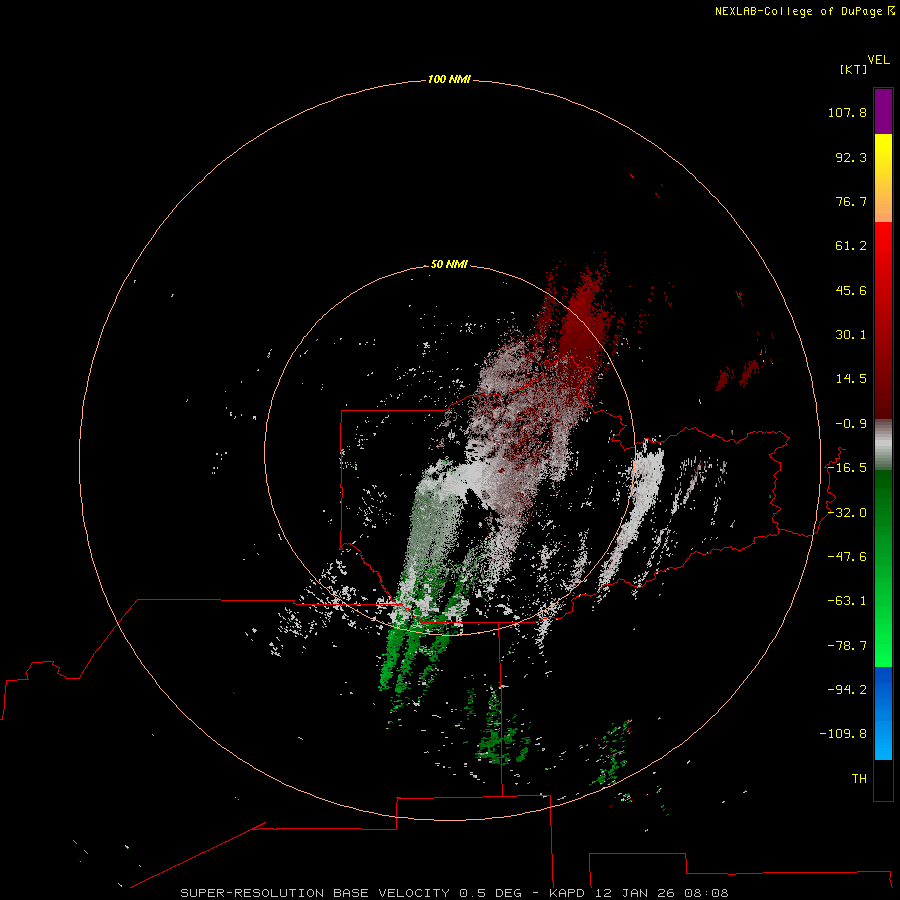900x900 pixels.
Task: Click the -47.6 velocity scale value
Action: [x=847, y=557]
